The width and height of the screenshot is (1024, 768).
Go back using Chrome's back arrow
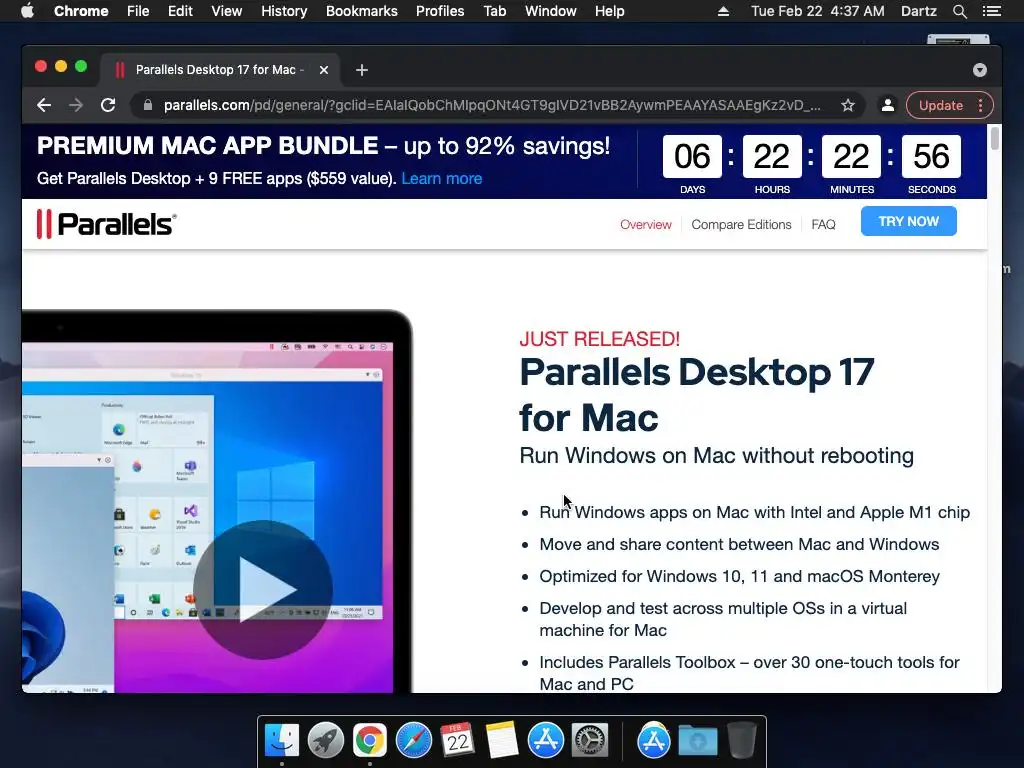pos(44,105)
